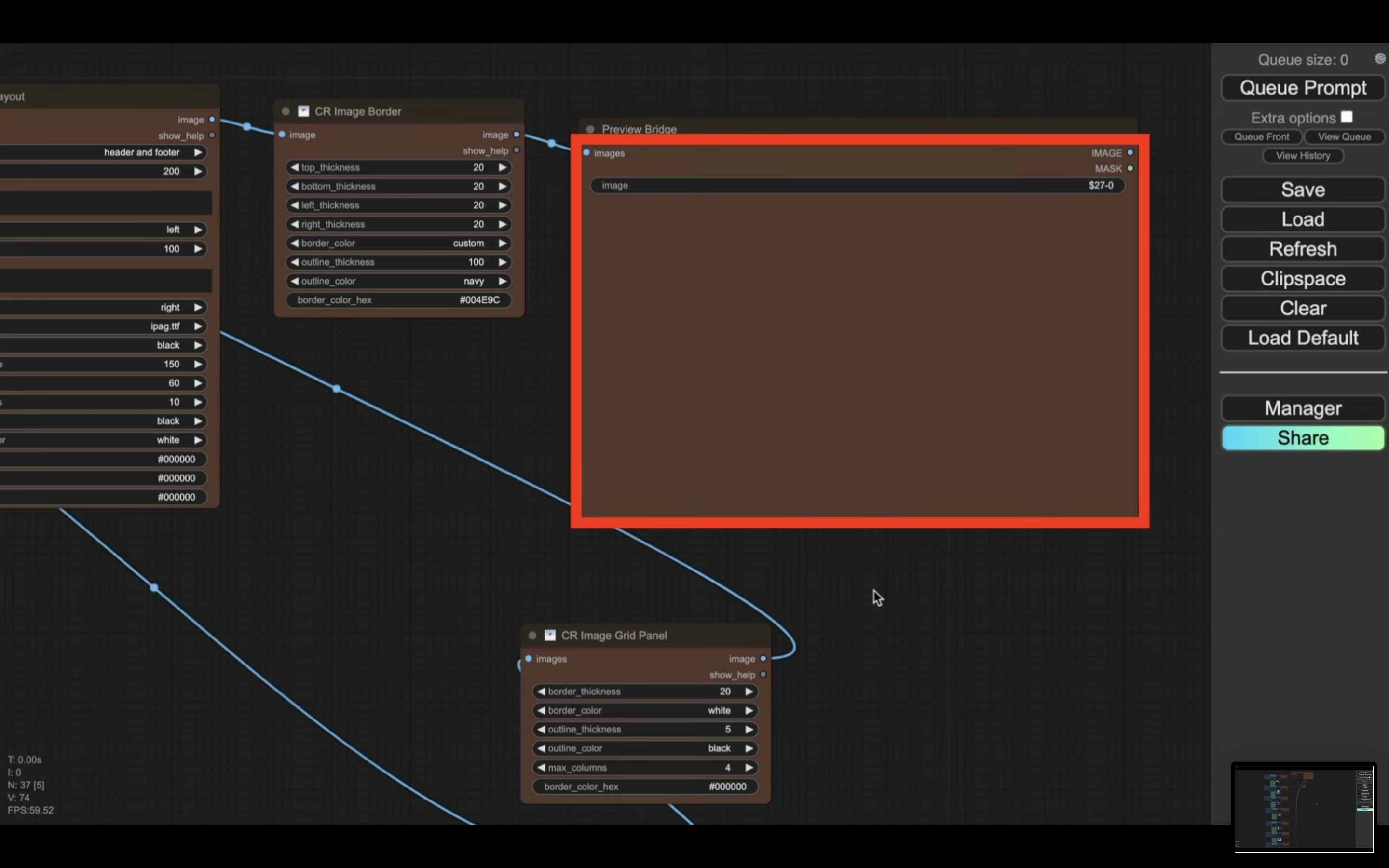Increase left_thickness with right arrow
Image resolution: width=1389 pixels, height=868 pixels.
pyautogui.click(x=502, y=205)
